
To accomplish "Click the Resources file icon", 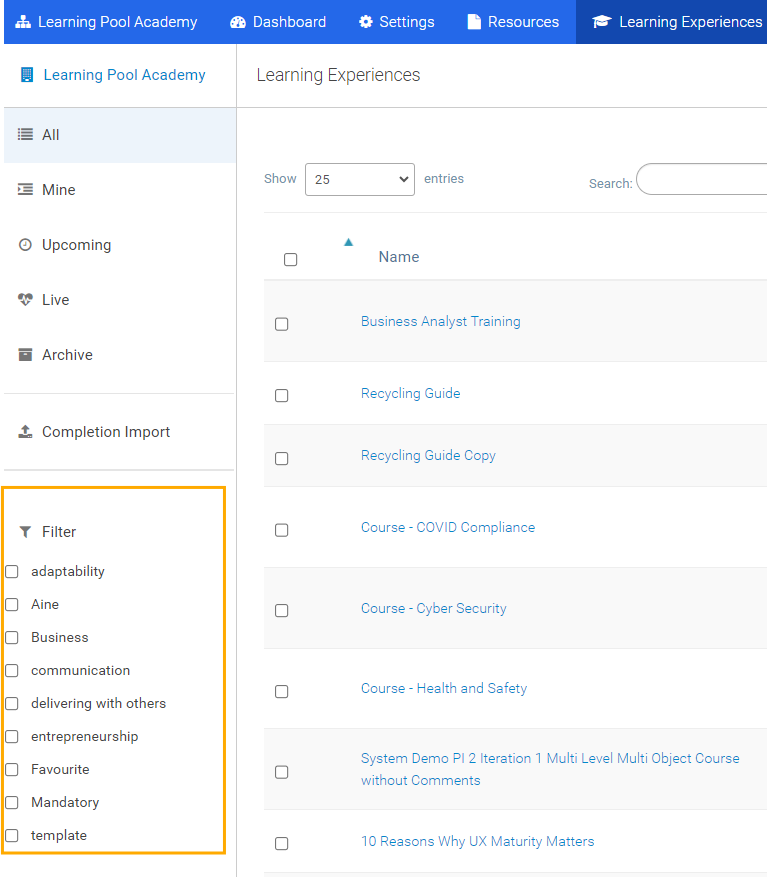I will click(474, 22).
